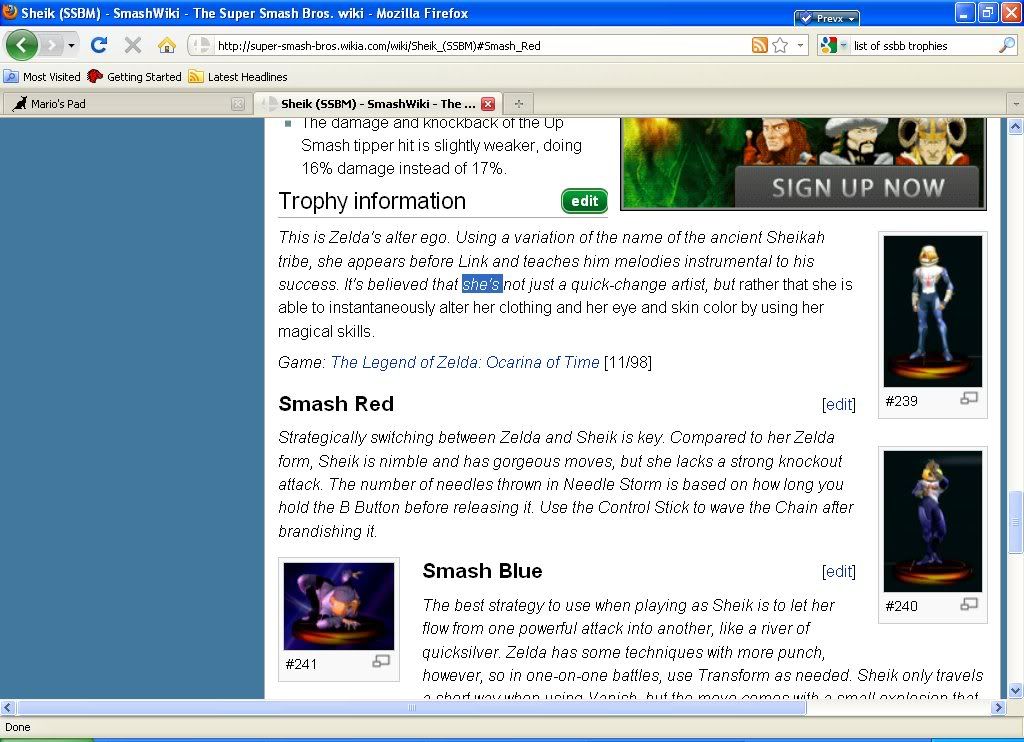Click the Prevx dropdown in title bar
1024x742 pixels.
(x=827, y=18)
